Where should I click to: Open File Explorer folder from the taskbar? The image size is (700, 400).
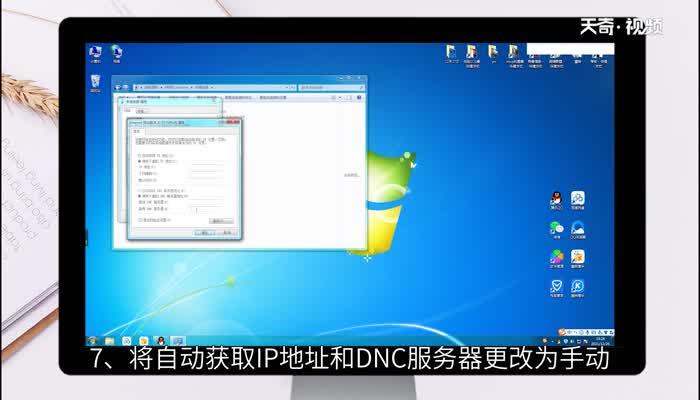tap(109, 341)
